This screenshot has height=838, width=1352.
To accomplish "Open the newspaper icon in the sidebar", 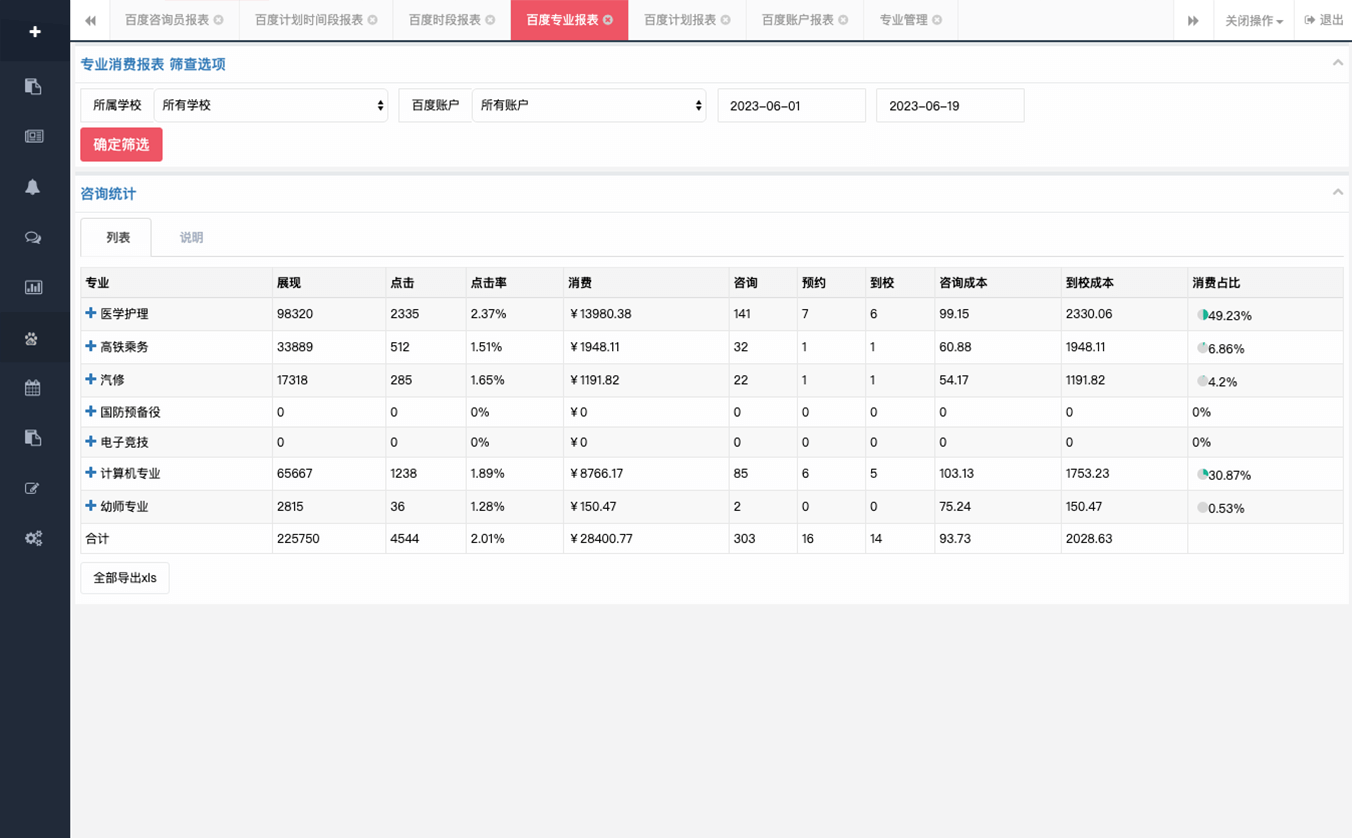I will [34, 137].
